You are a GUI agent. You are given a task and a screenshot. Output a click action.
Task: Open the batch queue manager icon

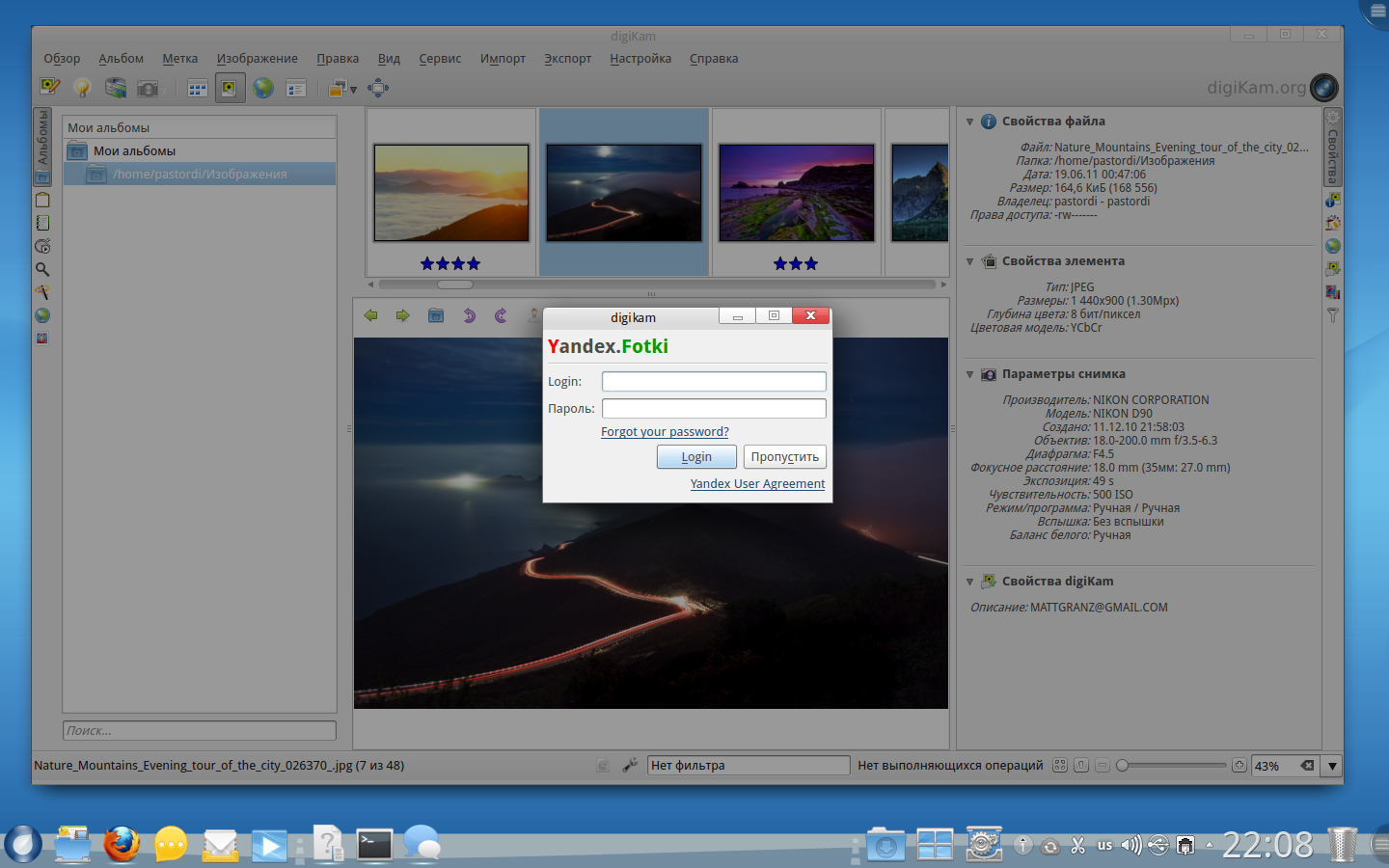116,88
